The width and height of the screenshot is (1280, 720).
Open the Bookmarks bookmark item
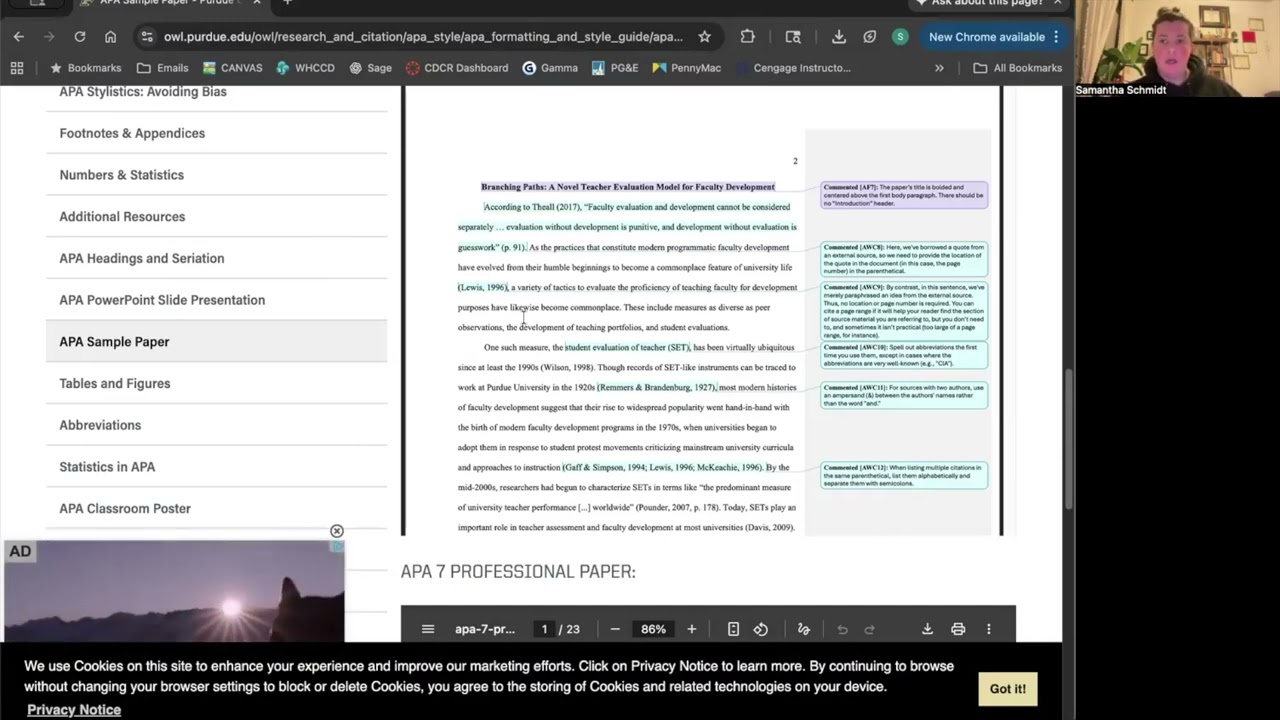point(85,68)
